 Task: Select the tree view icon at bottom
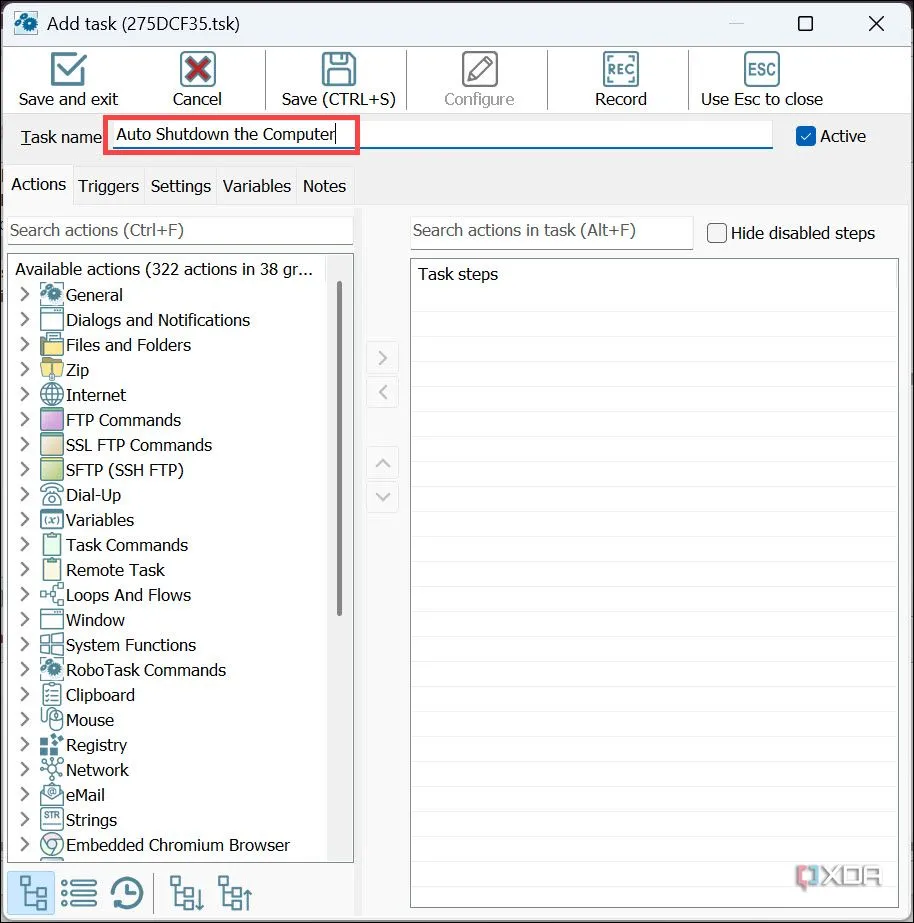tap(32, 892)
